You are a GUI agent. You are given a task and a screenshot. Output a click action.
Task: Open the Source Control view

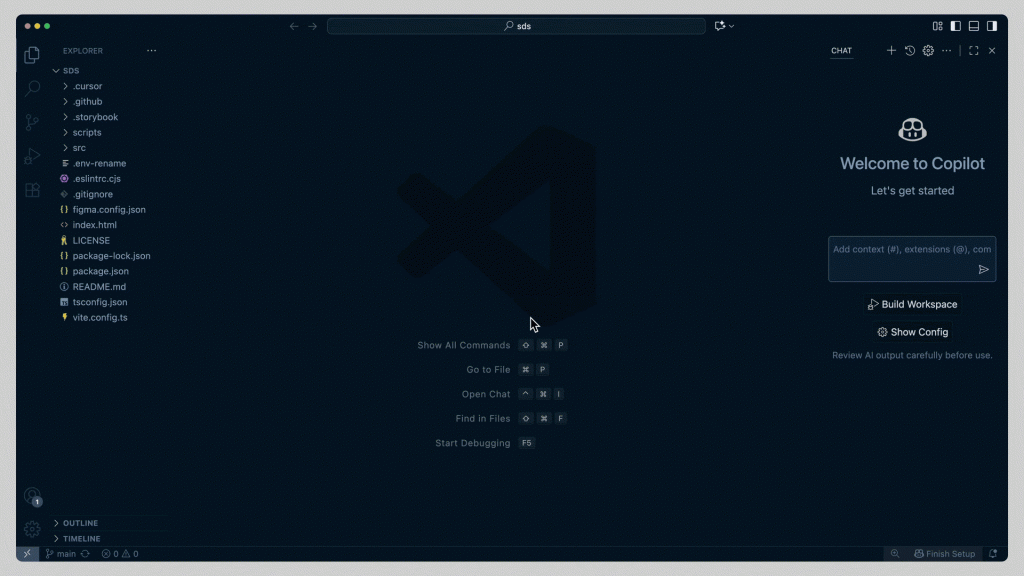[x=32, y=122]
